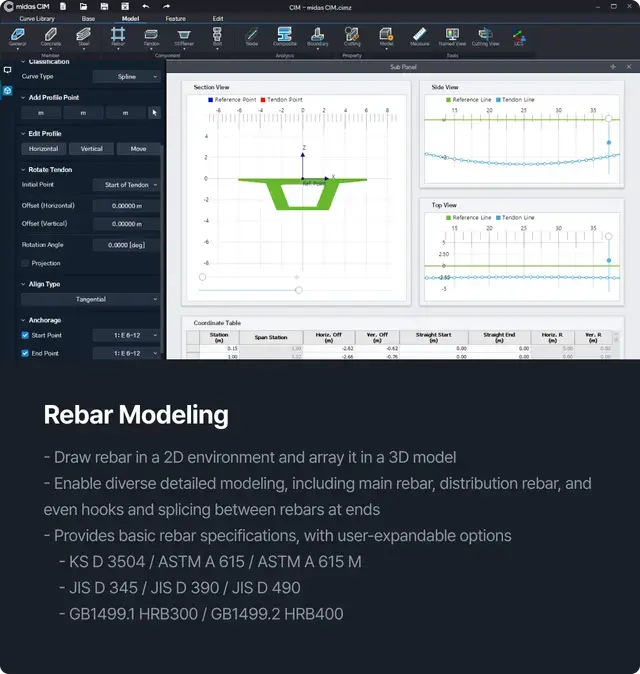Click the Horizontal edit profile button
The width and height of the screenshot is (640, 674).
coord(44,149)
